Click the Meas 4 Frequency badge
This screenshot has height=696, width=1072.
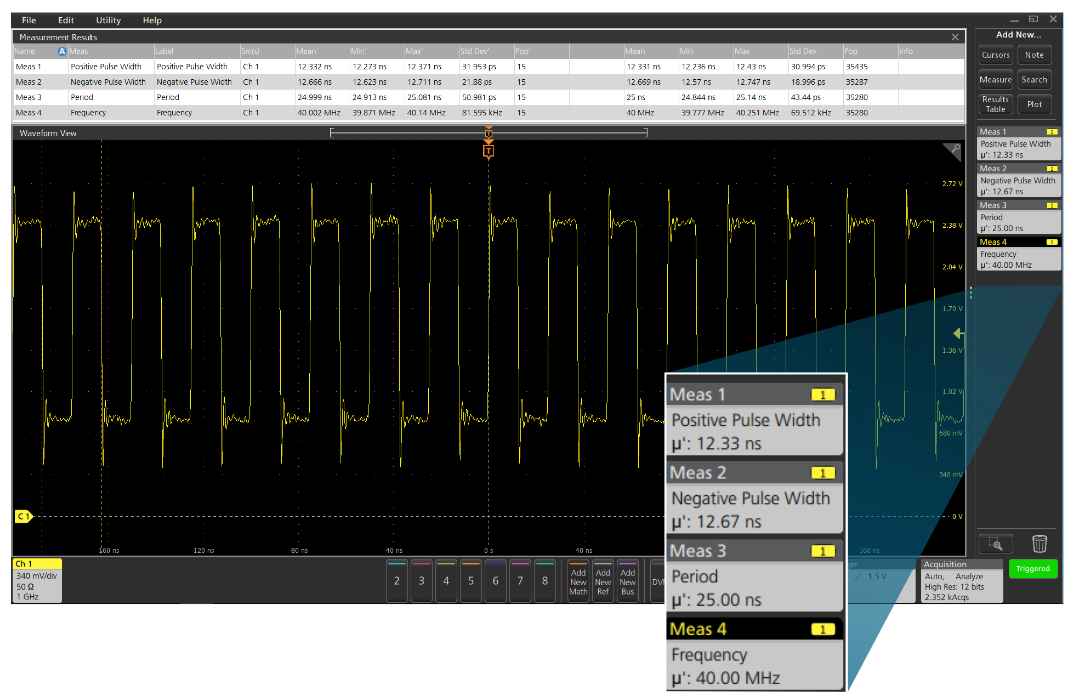tap(1018, 254)
